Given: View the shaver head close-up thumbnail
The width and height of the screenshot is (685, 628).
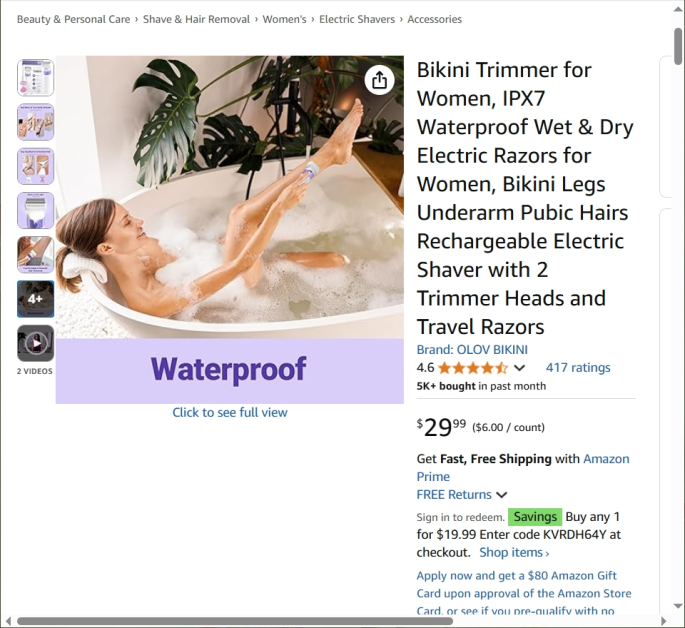Looking at the screenshot, I should 35,210.
